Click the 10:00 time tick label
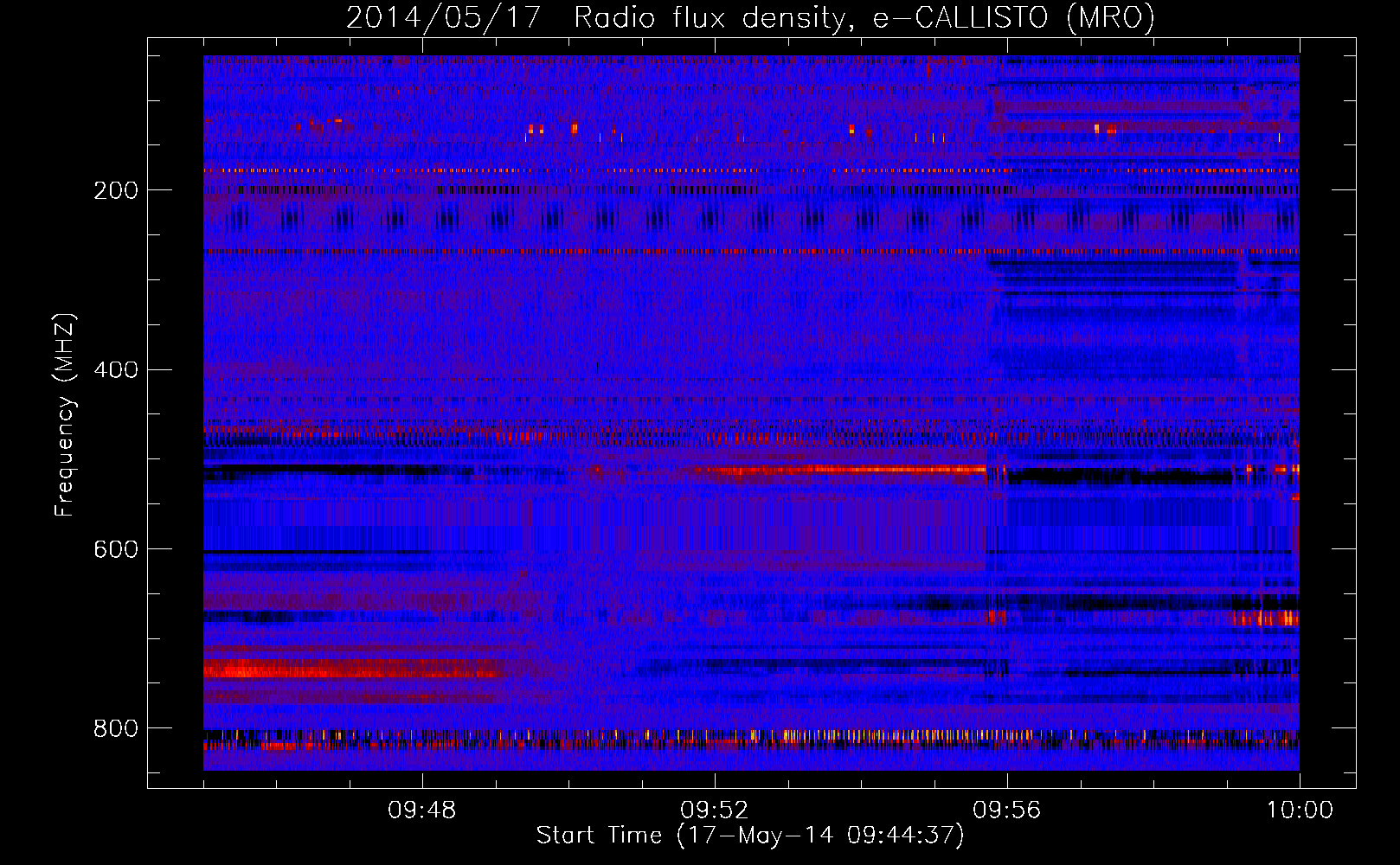The width and height of the screenshot is (1400, 865). click(x=1300, y=811)
